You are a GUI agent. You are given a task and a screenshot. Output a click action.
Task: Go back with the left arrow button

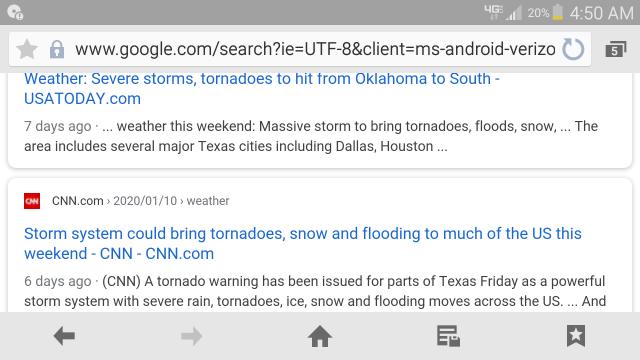click(x=64, y=336)
